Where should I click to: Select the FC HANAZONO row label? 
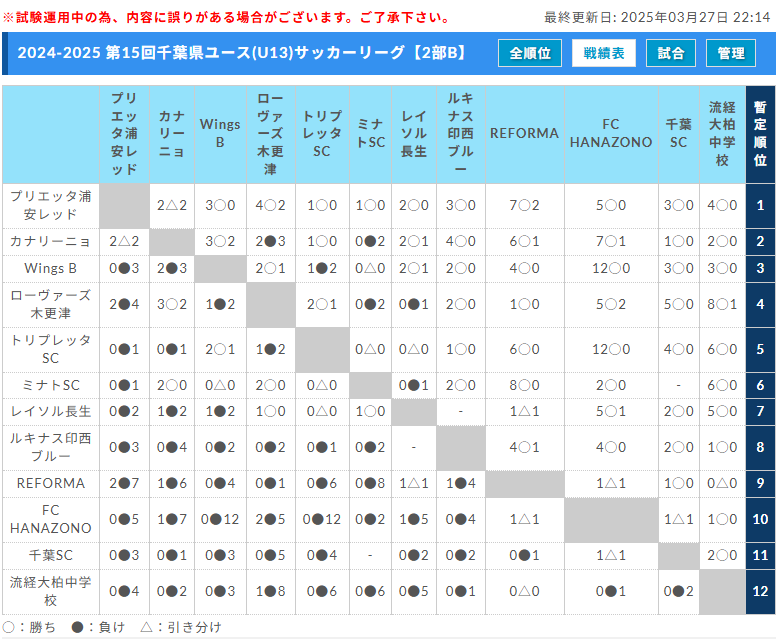(x=51, y=519)
